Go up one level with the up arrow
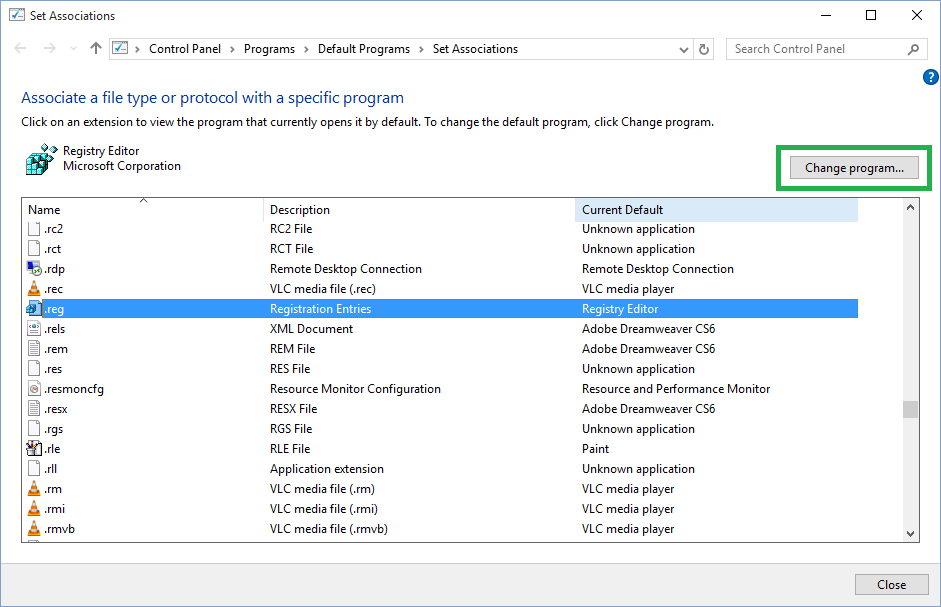This screenshot has width=941, height=607. pyautogui.click(x=96, y=49)
